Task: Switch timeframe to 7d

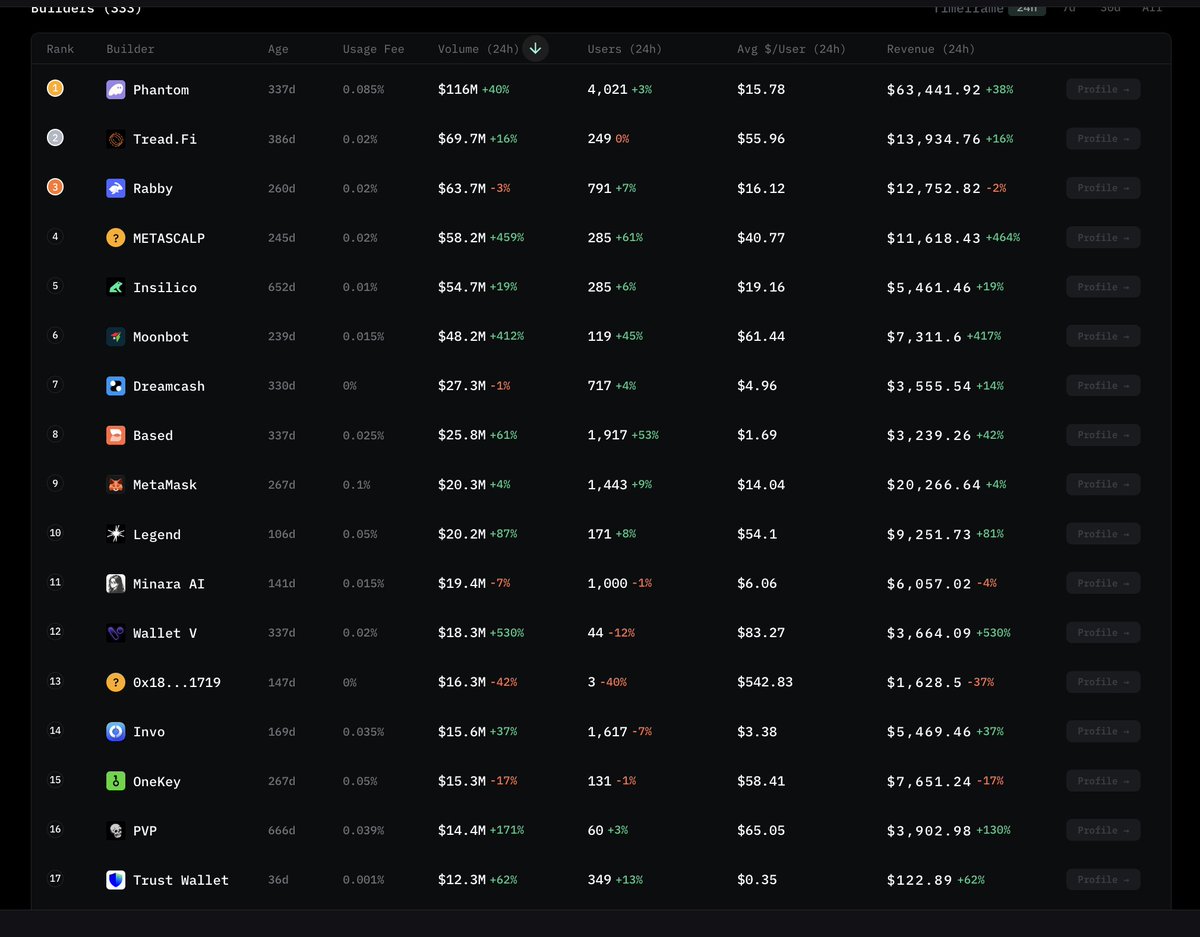Action: [x=1069, y=8]
